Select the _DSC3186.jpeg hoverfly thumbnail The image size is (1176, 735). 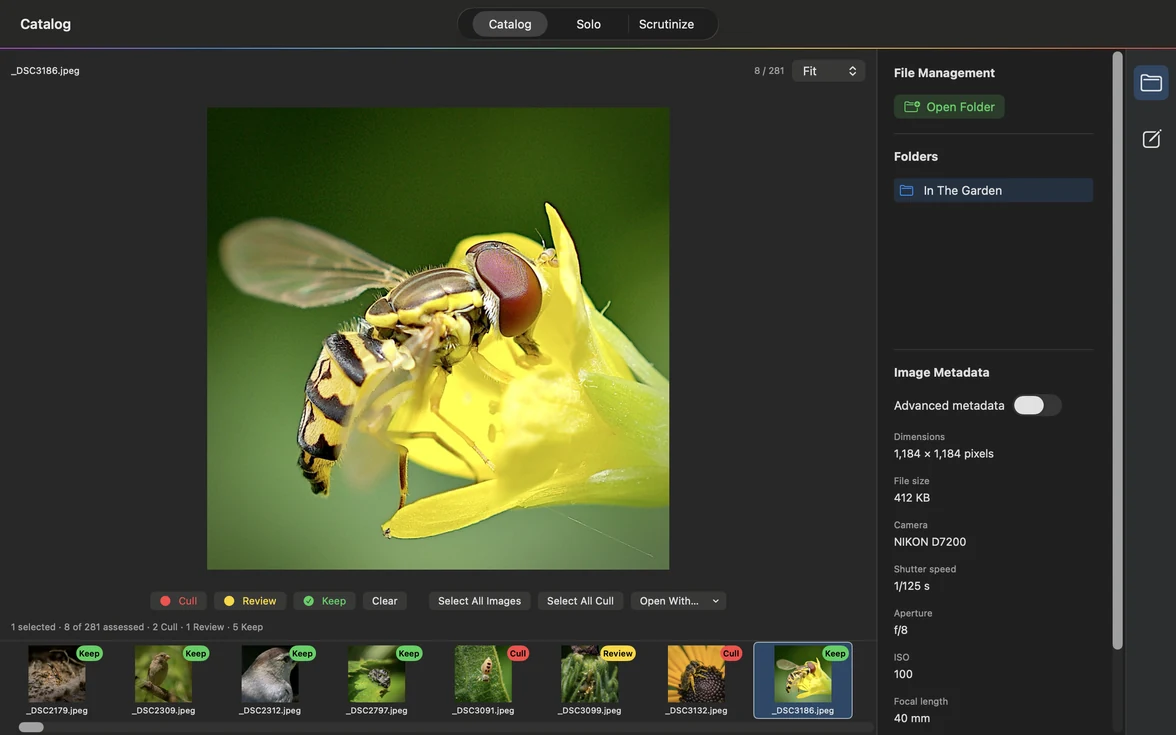pyautogui.click(x=802, y=680)
